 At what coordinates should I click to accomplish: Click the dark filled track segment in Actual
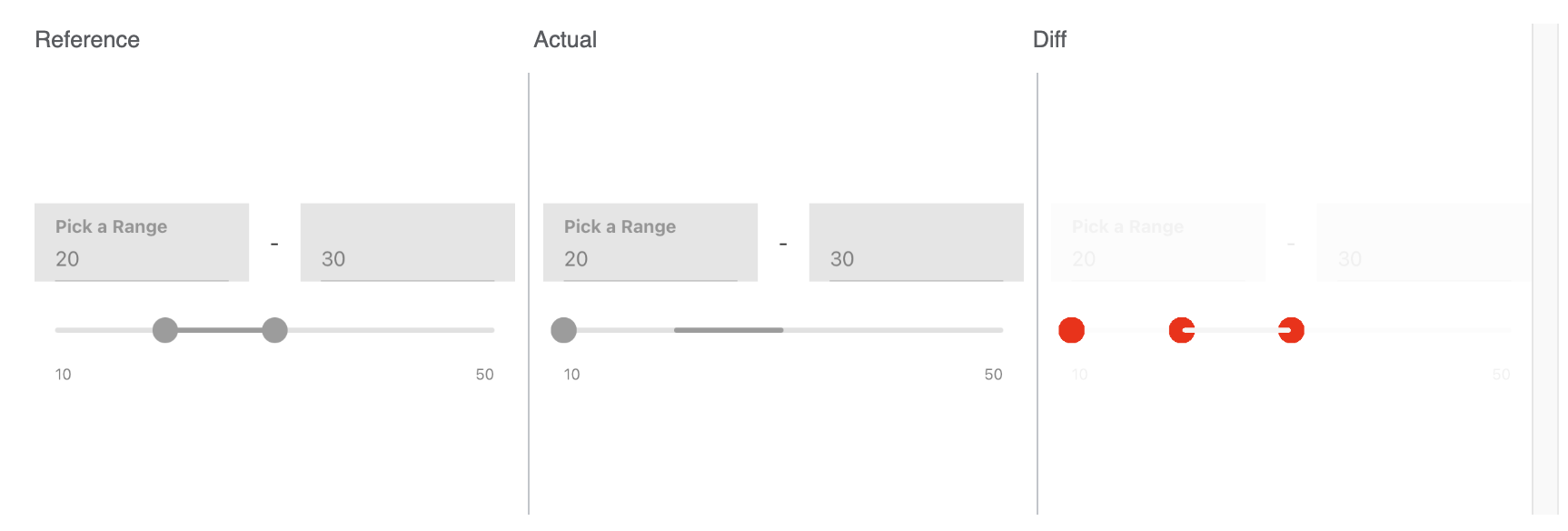coord(729,330)
